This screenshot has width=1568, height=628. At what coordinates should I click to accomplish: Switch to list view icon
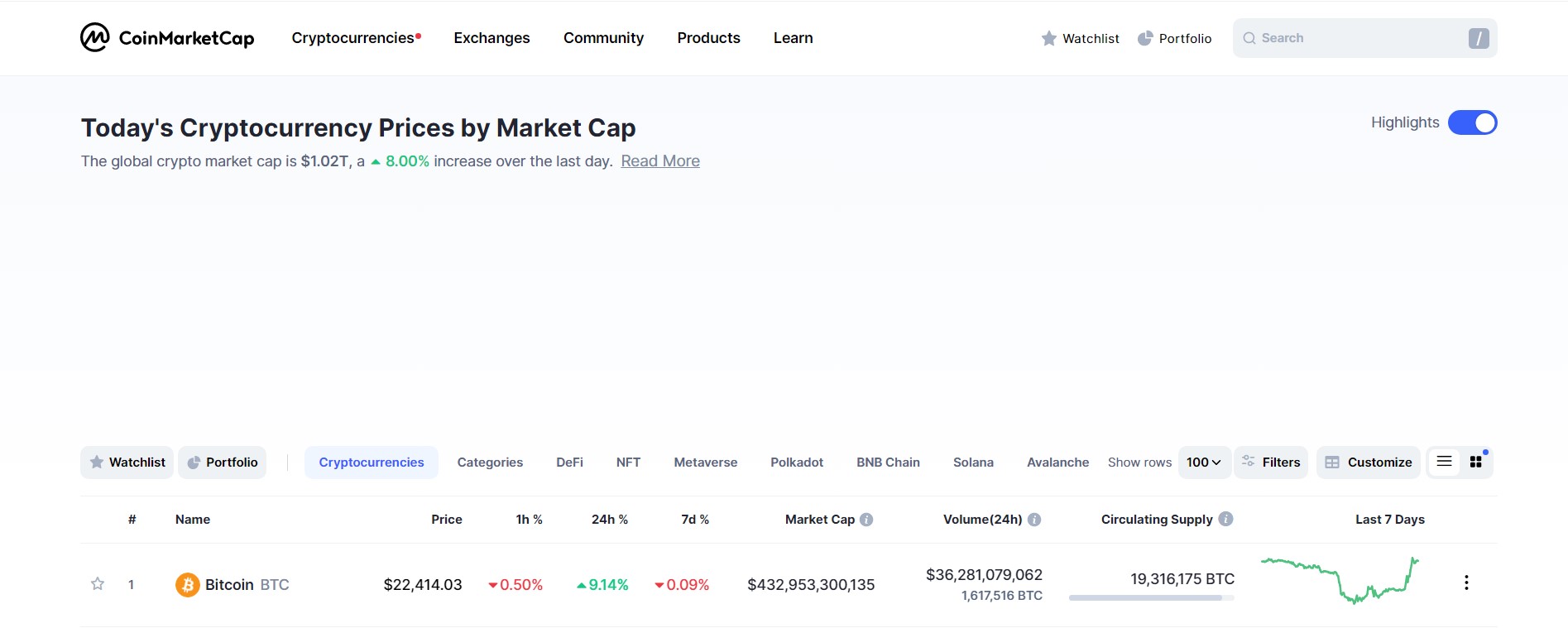(1444, 462)
